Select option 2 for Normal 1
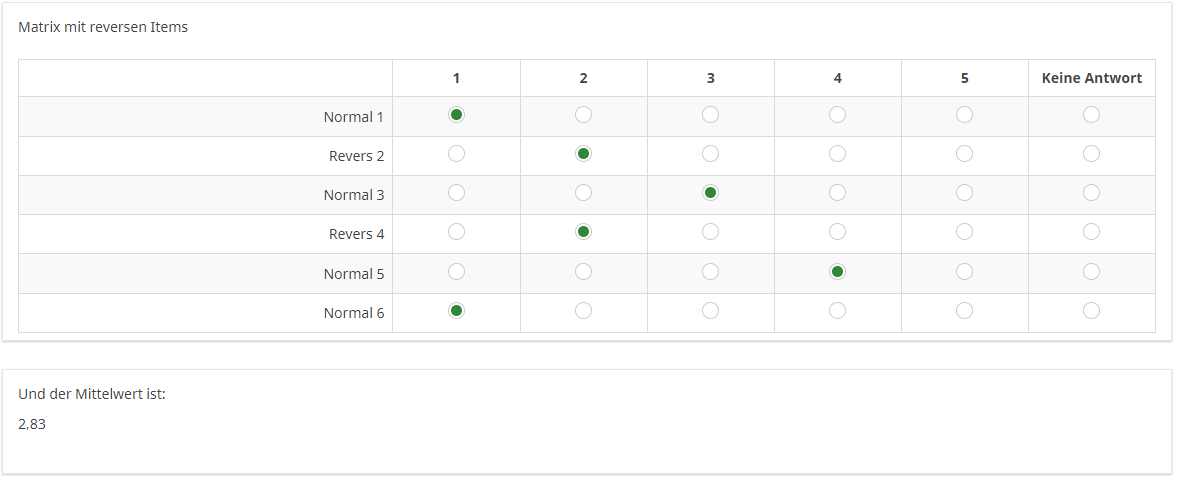Screen dimensions: 1177x482 click(x=583, y=115)
